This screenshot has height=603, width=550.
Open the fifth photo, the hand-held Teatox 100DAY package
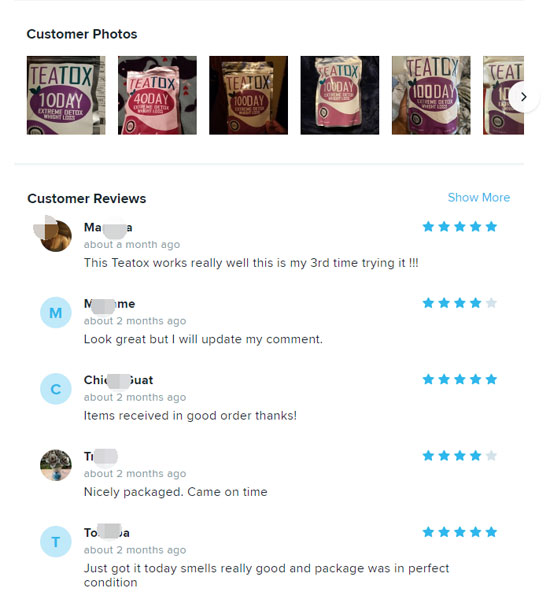click(x=431, y=95)
